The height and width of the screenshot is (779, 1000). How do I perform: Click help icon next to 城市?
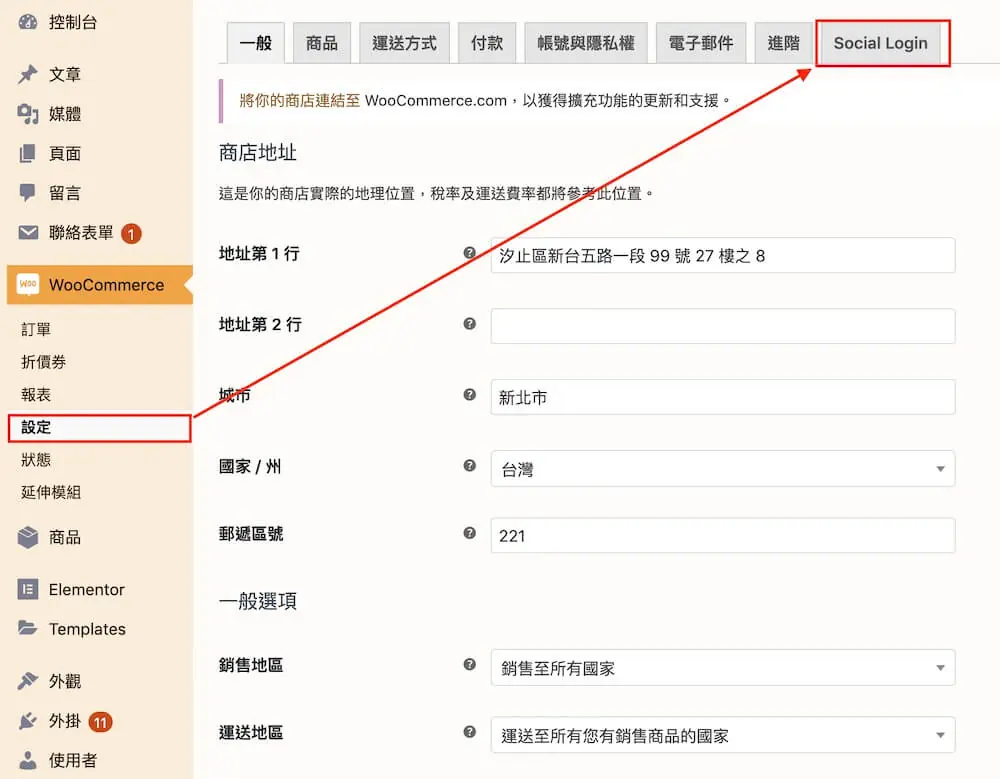point(469,394)
